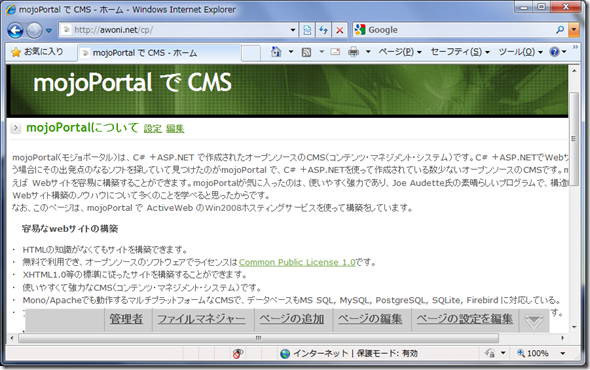
Task: Expand the Print dropdown arrow
Action: click(368, 52)
